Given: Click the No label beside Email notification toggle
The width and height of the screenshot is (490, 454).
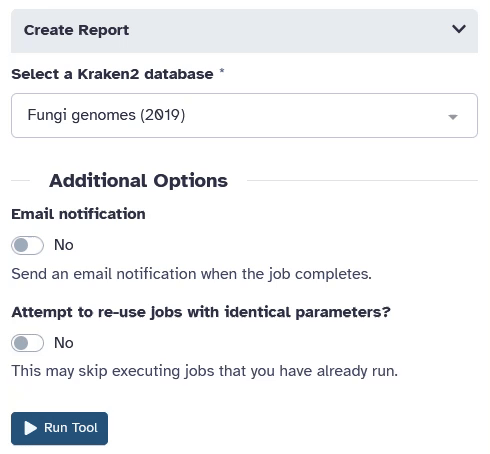Looking at the screenshot, I should pyautogui.click(x=64, y=245).
